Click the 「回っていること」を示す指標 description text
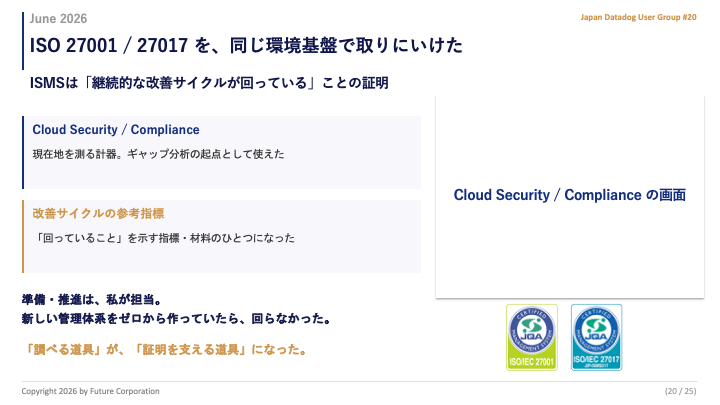The height and width of the screenshot is (405, 720). 164,238
